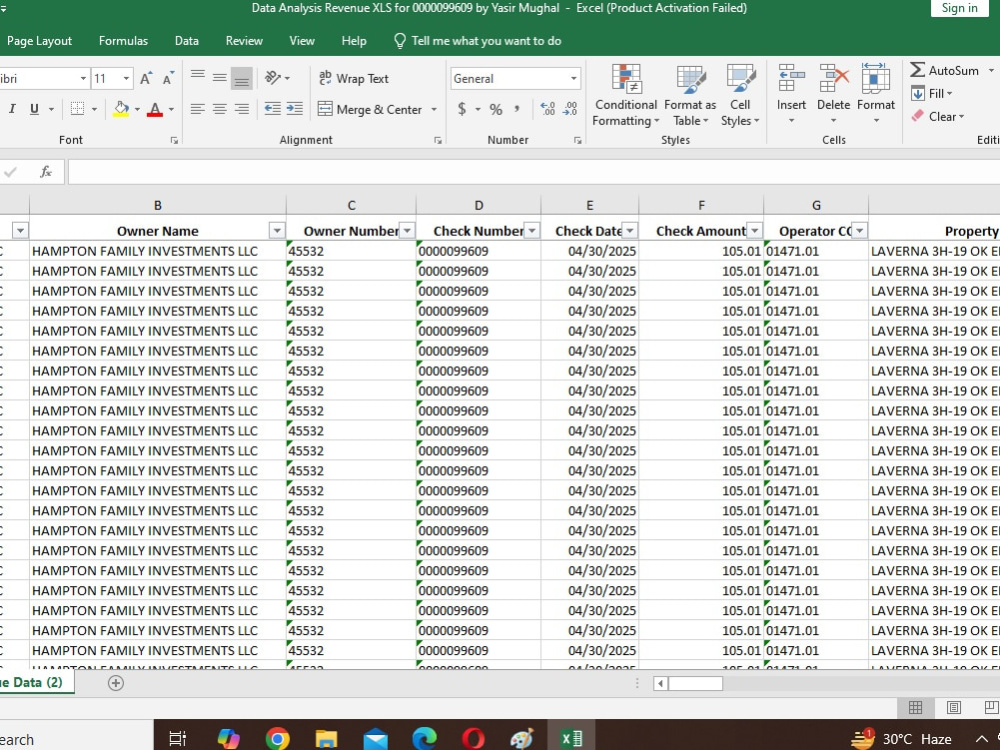Open Conditional Formatting menu
The height and width of the screenshot is (750, 1000).
(x=626, y=96)
